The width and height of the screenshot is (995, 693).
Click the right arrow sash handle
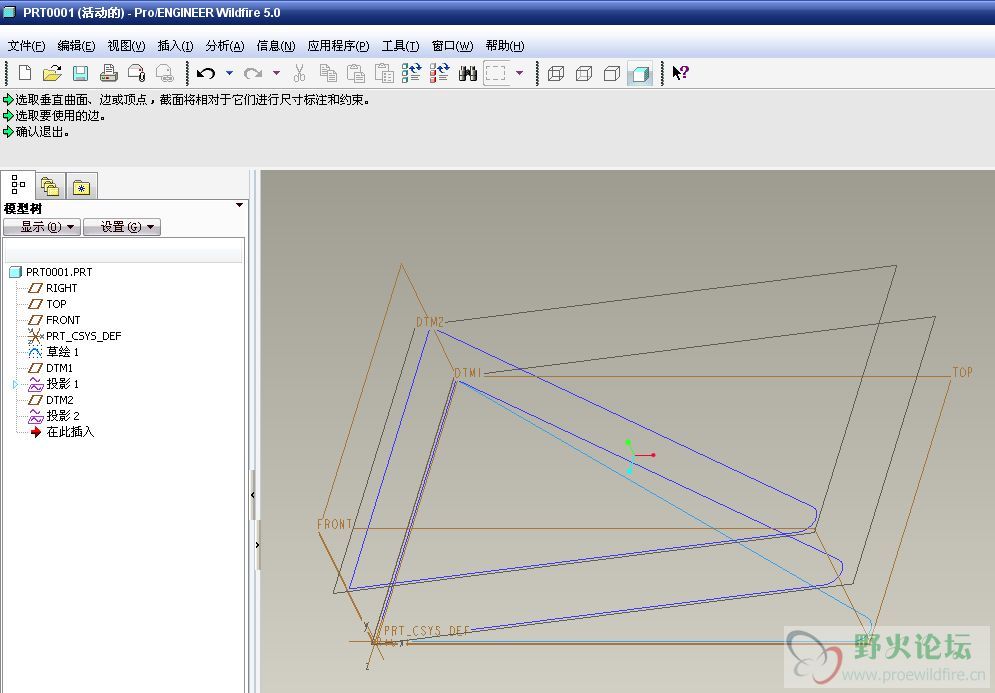(257, 544)
